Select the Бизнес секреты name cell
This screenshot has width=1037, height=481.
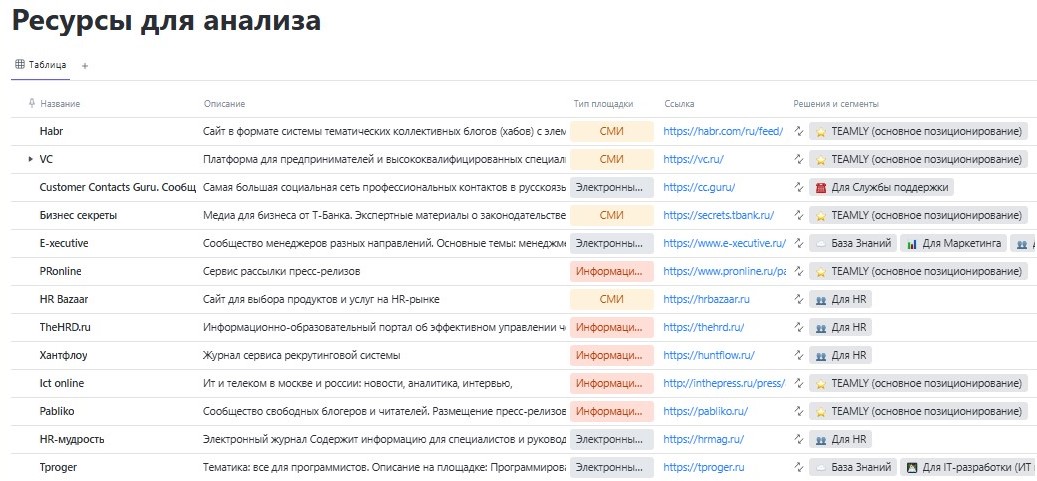[x=78, y=215]
